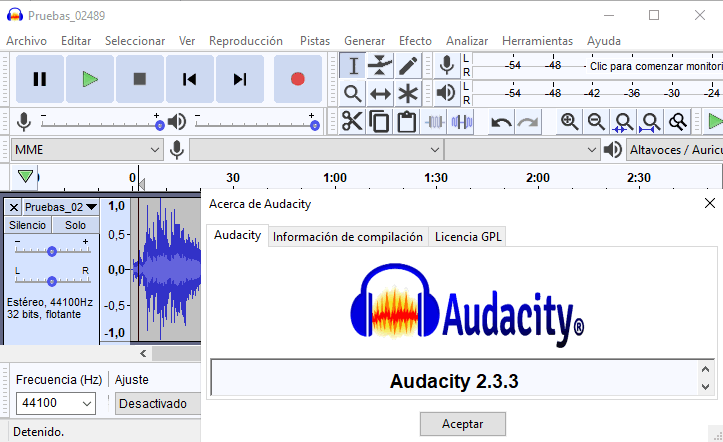This screenshot has width=723, height=442.
Task: Switch to Licencia GPL tab
Action: pyautogui.click(x=467, y=237)
